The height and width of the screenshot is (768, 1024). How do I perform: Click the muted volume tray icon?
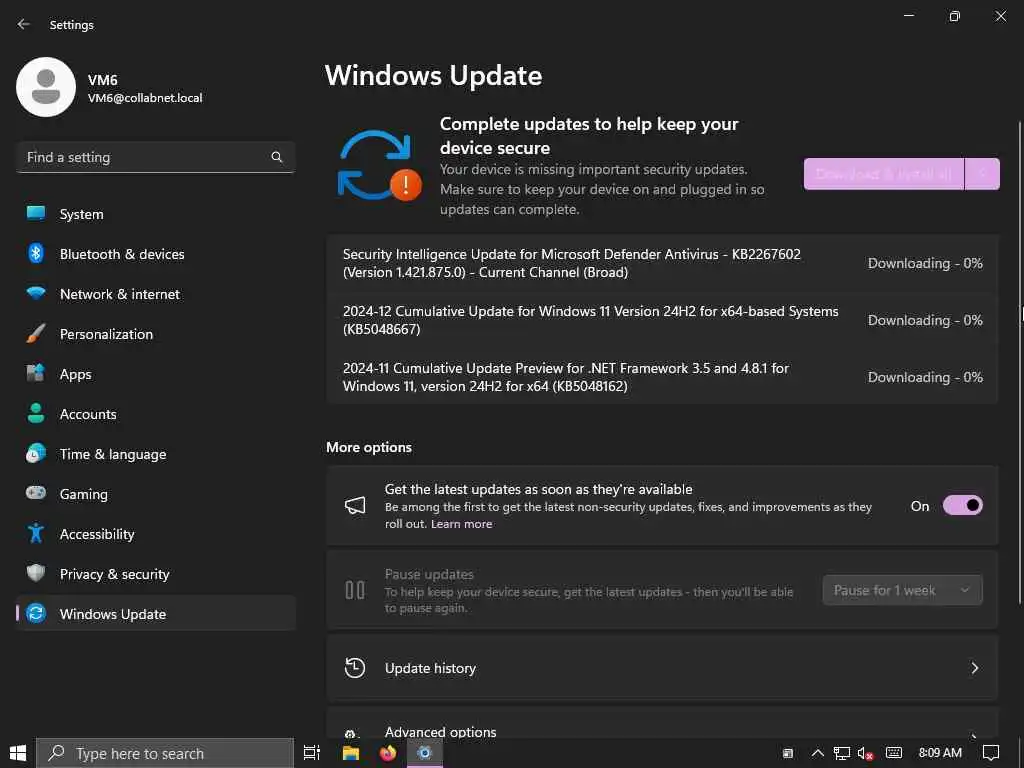click(x=865, y=753)
